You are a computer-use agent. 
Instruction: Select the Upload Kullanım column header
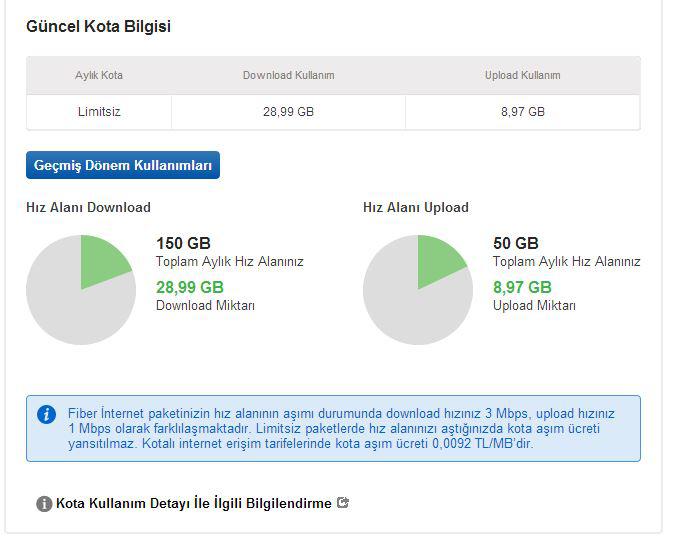[522, 76]
